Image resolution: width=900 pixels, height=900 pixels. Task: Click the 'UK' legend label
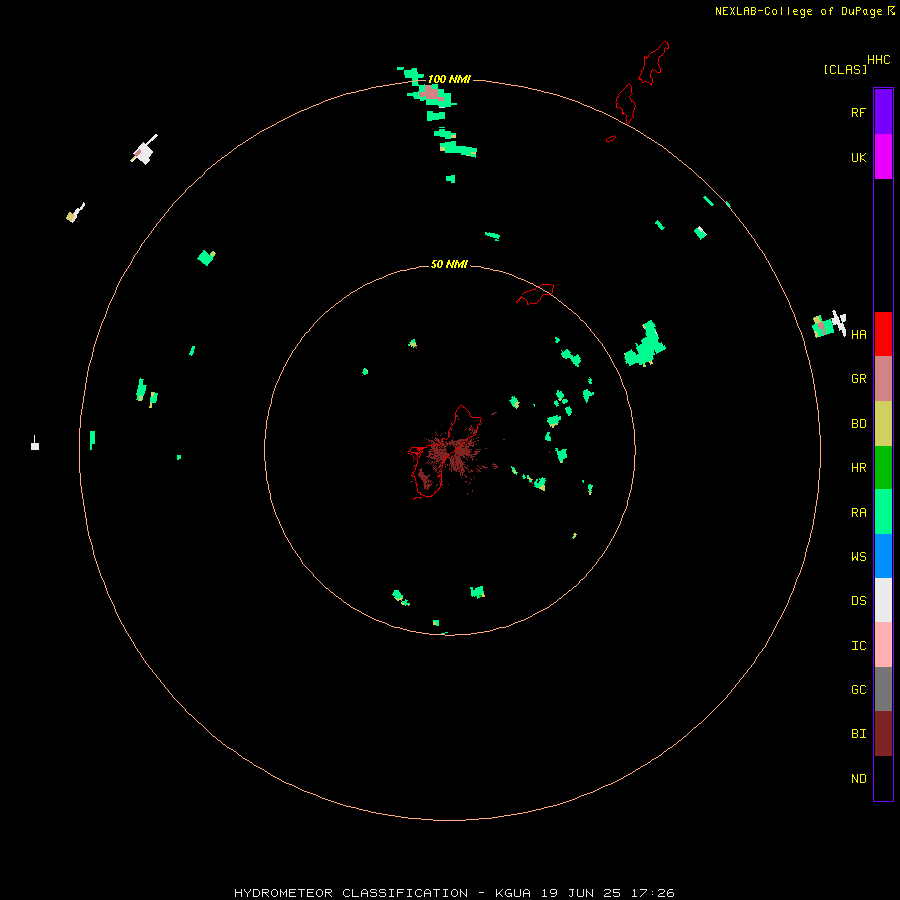pyautogui.click(x=858, y=157)
